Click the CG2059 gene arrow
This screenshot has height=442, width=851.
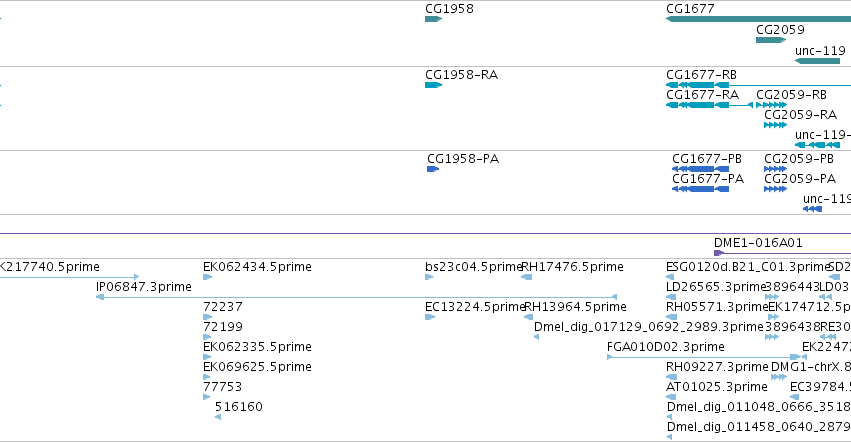click(x=771, y=40)
